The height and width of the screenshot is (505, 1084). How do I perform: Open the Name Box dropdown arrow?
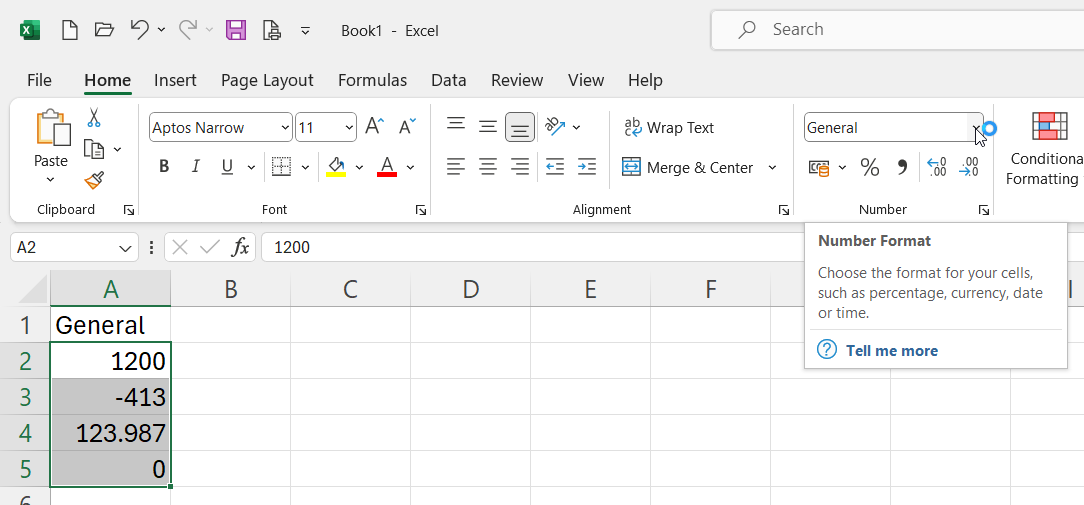click(x=126, y=248)
